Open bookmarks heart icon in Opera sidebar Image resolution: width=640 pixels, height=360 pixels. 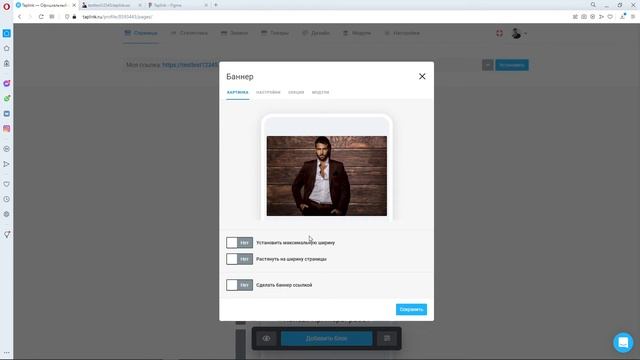point(7,184)
